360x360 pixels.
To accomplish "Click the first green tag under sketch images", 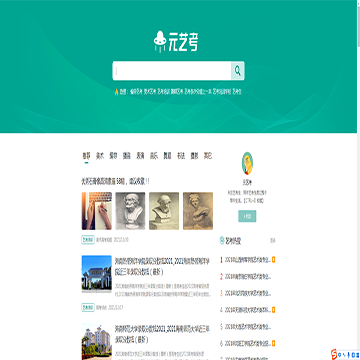I will pyautogui.click(x=88, y=240).
